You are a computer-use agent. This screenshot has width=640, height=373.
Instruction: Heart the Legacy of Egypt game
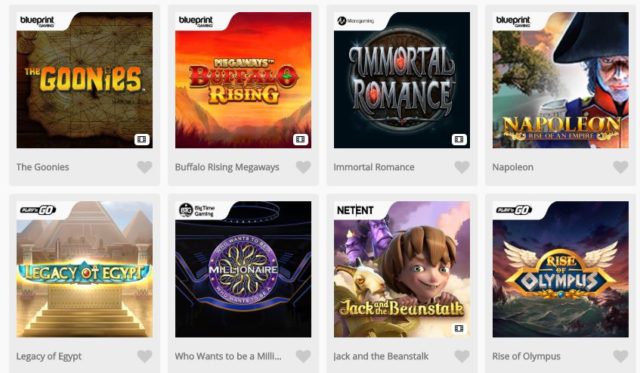click(x=144, y=356)
